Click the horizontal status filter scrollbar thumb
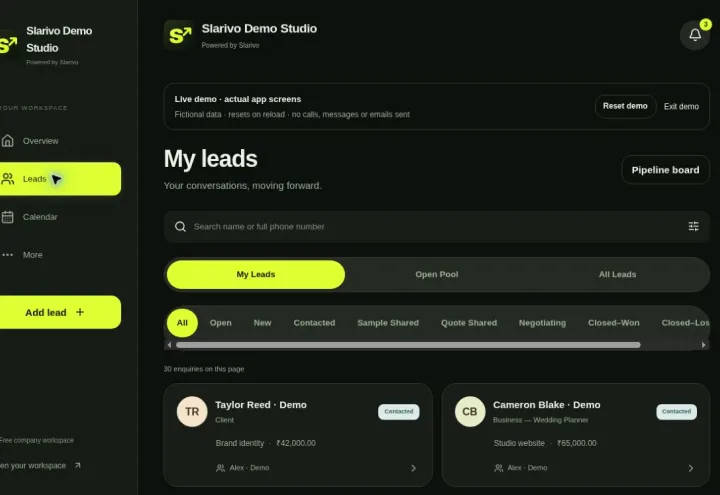The image size is (720, 495). 408,345
